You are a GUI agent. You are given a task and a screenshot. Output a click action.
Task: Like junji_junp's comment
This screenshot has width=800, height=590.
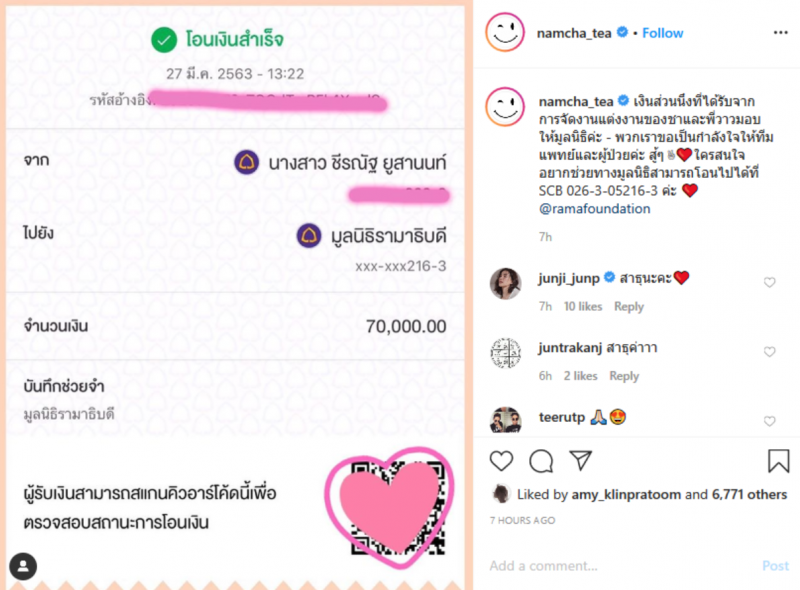[x=769, y=282]
